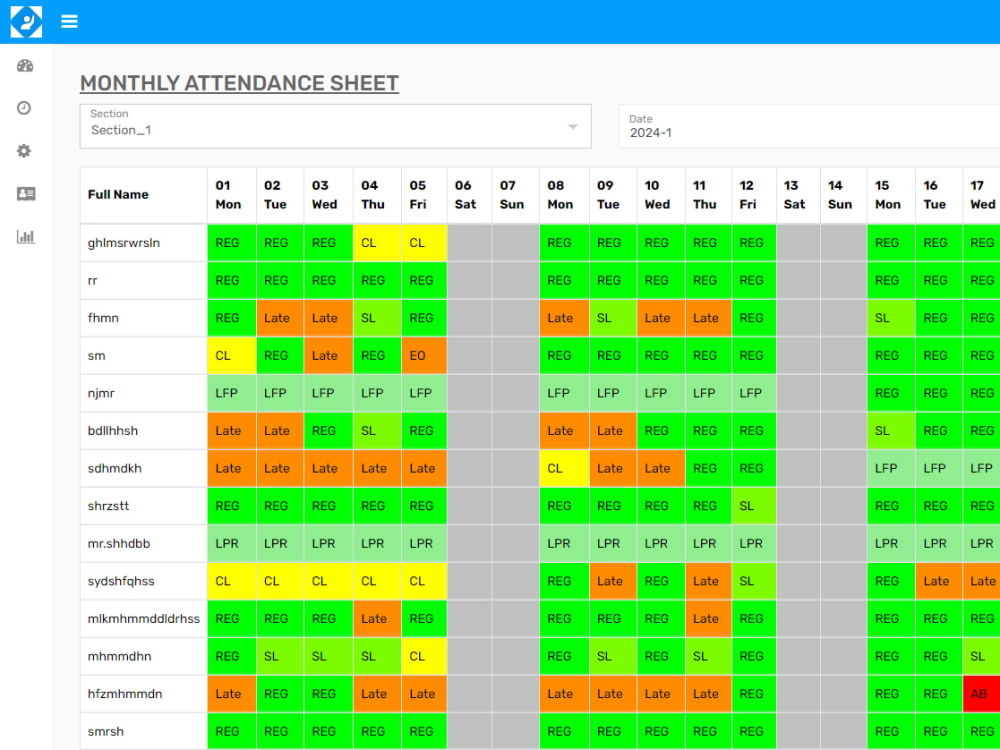
Task: Click the red AB cell for hfzmhmmdn
Action: pos(982,694)
